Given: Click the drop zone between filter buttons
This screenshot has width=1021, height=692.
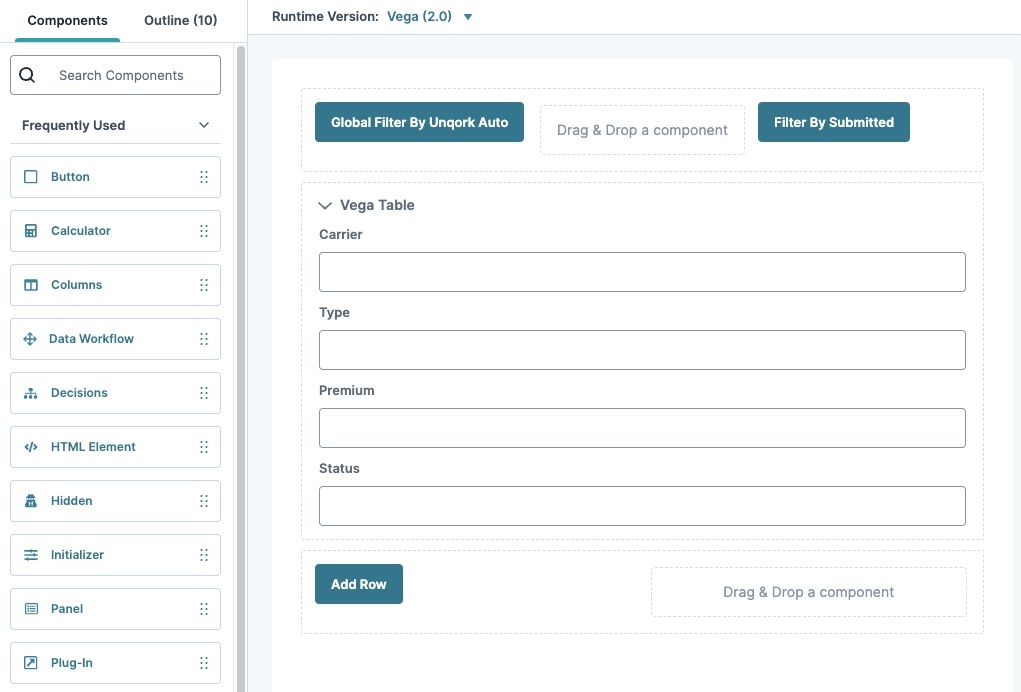Looking at the screenshot, I should 642,130.
